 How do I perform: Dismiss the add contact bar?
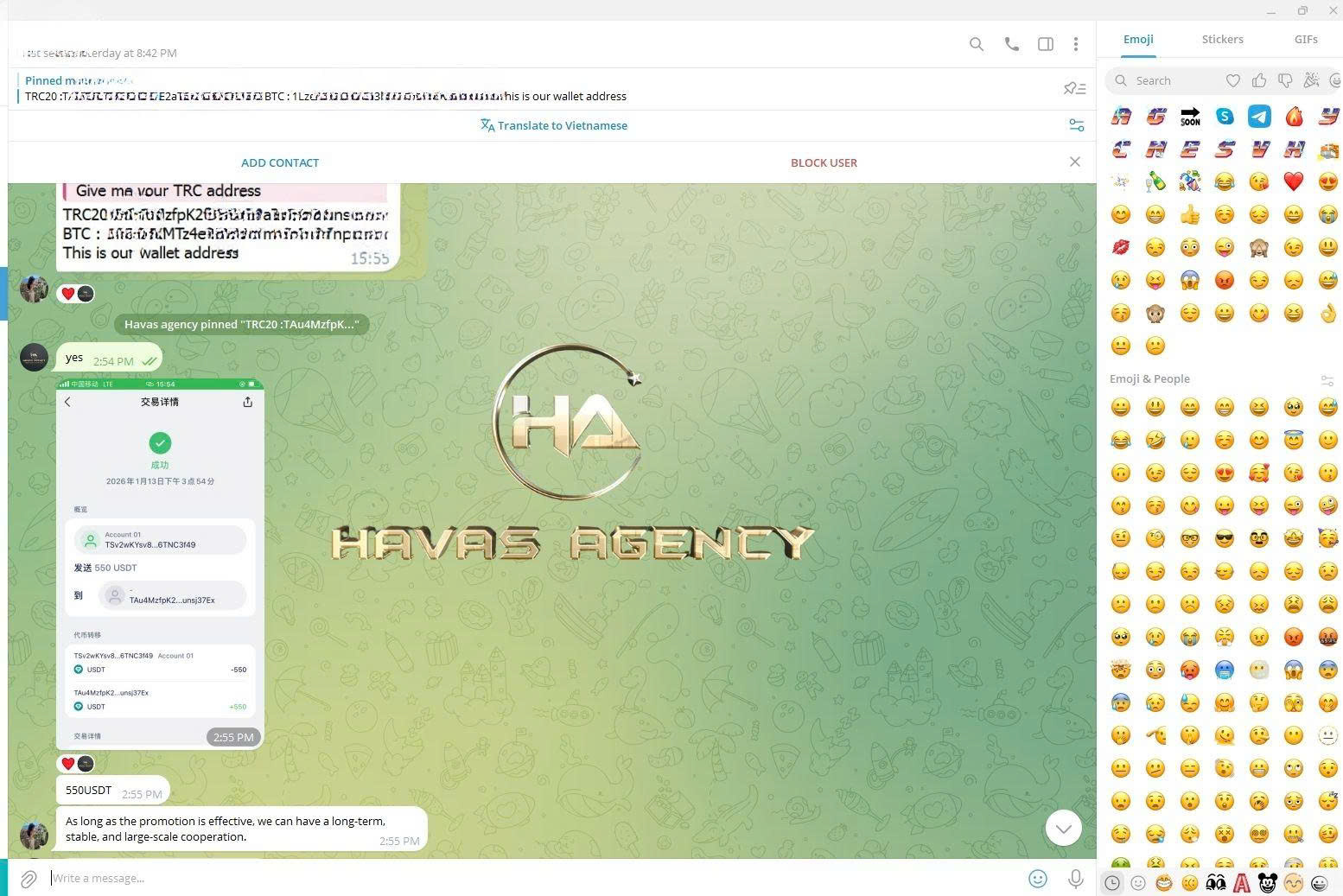tap(1075, 162)
